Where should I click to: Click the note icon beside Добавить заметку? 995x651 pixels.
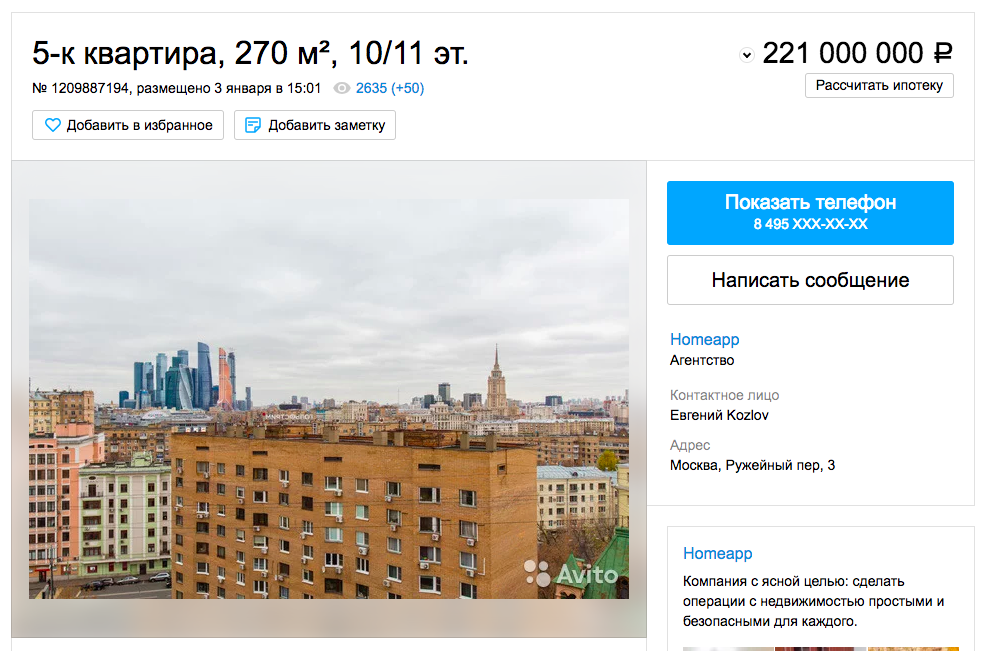[x=253, y=125]
